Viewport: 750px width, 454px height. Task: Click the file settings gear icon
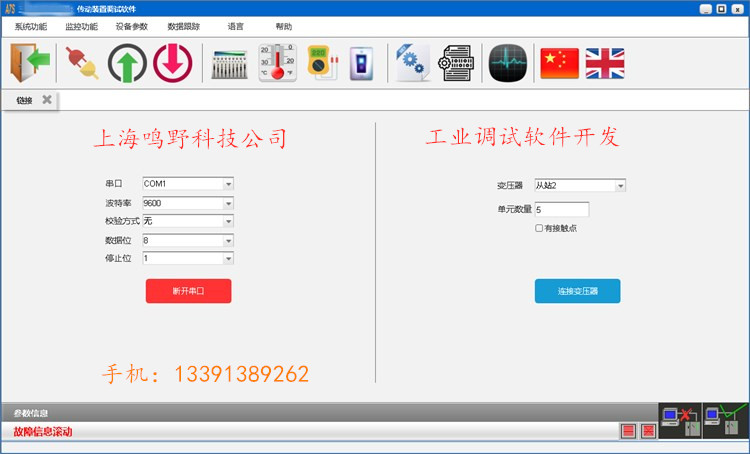pyautogui.click(x=411, y=64)
